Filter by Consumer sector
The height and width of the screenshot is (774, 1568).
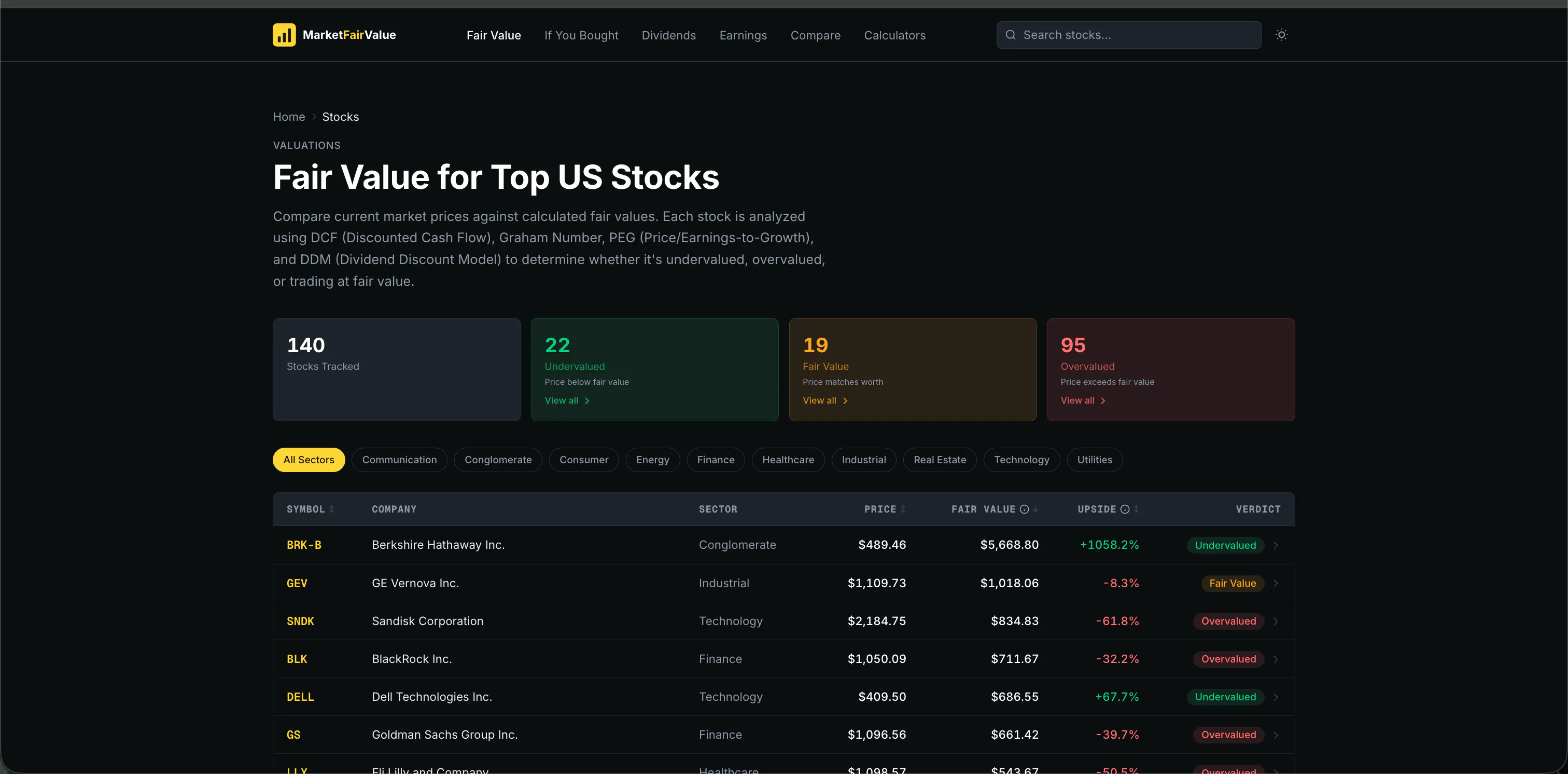point(584,460)
